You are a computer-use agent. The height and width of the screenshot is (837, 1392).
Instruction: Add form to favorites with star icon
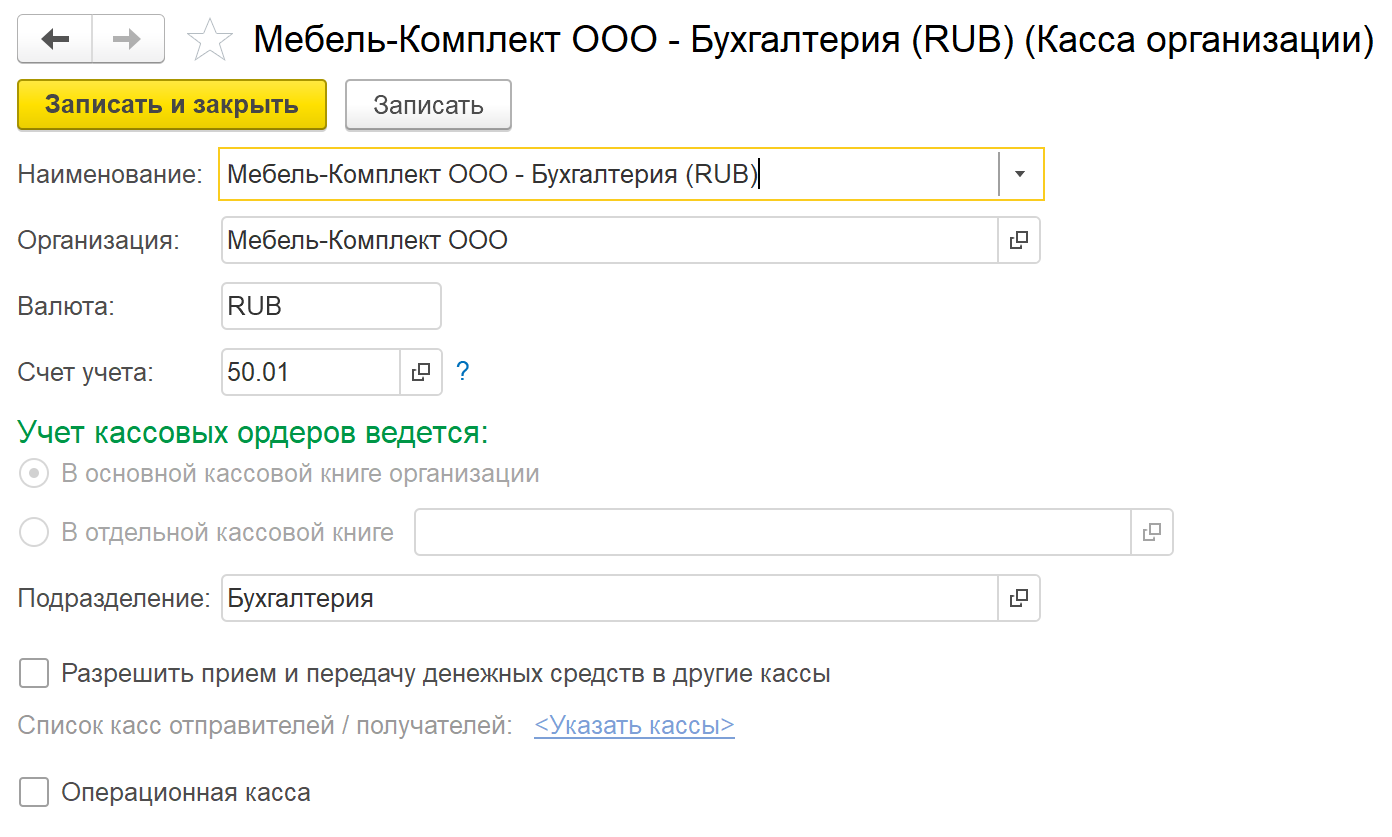click(x=210, y=41)
